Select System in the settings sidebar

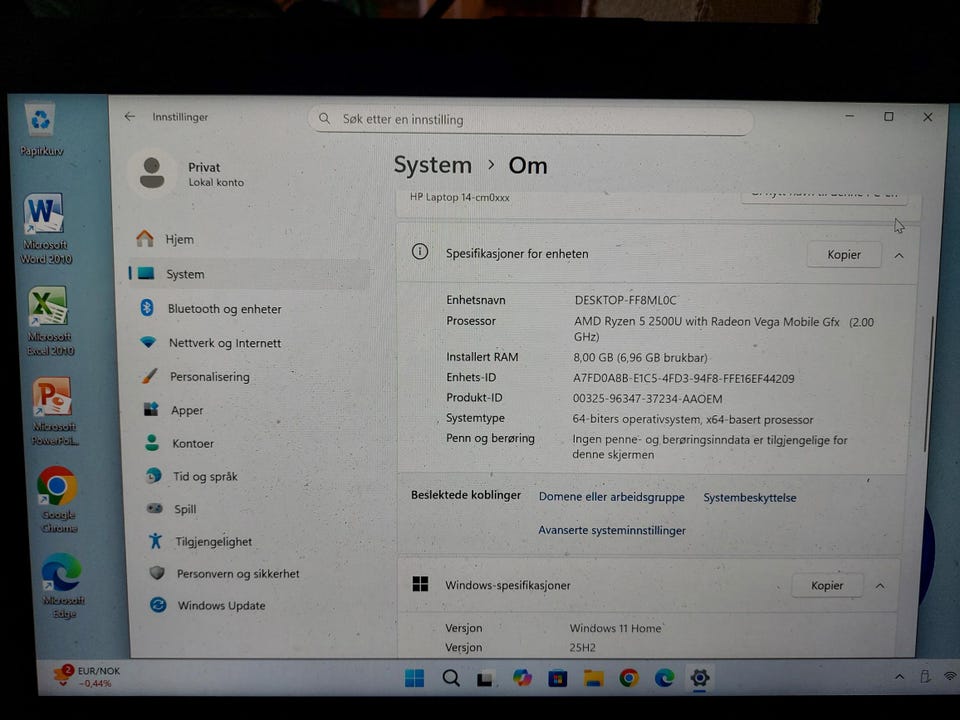(248, 274)
